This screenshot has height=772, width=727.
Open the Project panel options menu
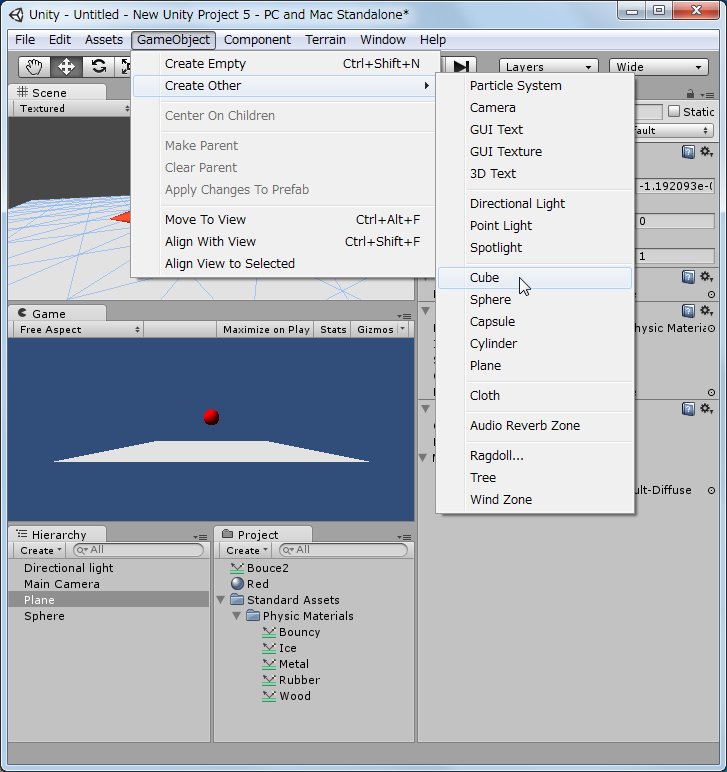pos(404,537)
